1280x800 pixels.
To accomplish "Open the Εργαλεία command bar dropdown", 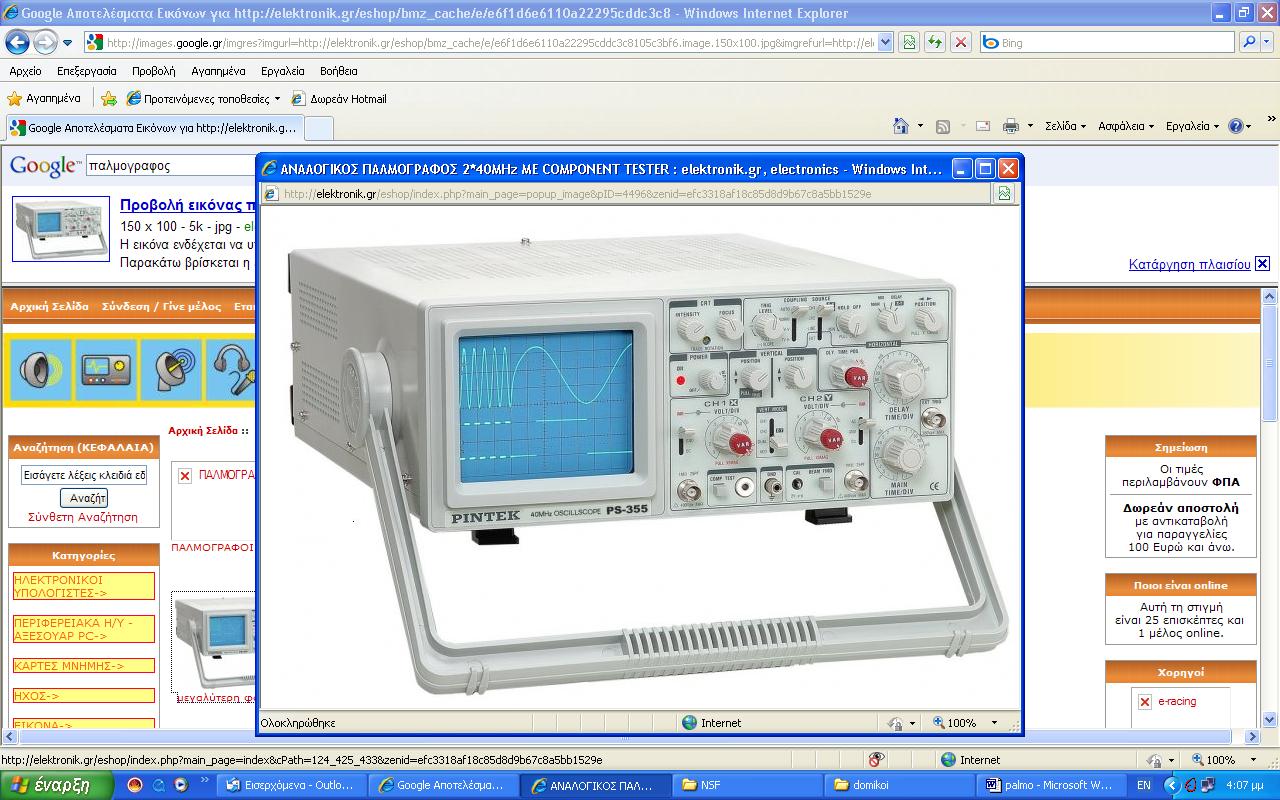I will tap(1192, 126).
